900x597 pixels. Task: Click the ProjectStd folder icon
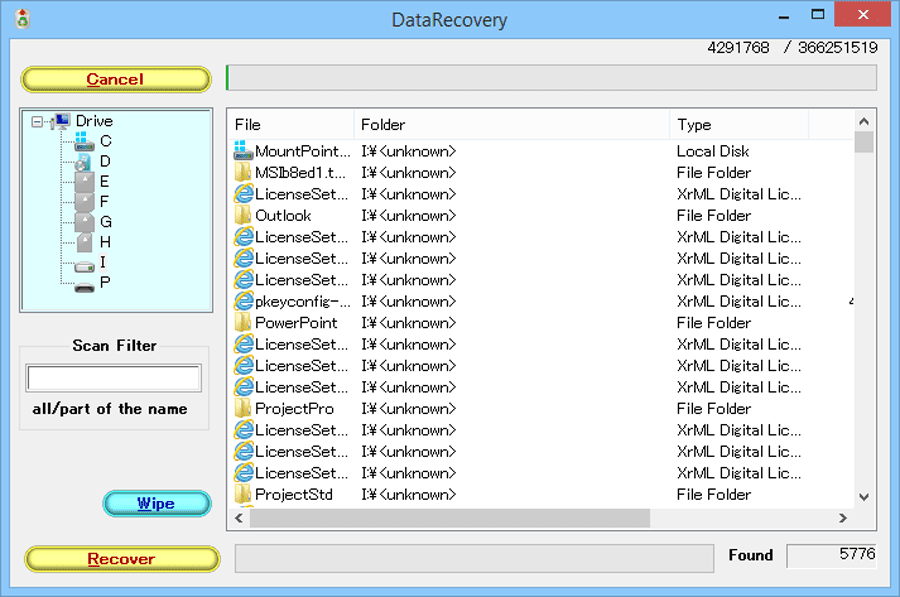click(x=243, y=494)
